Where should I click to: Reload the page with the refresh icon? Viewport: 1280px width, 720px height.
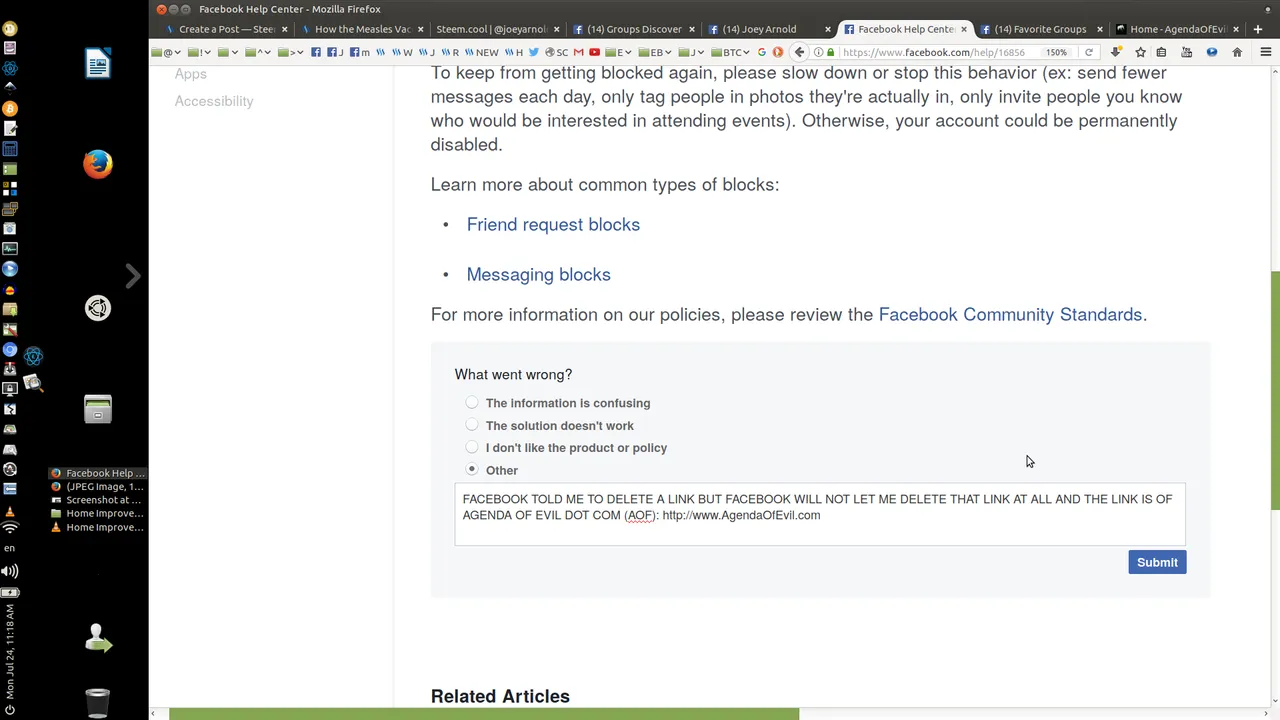[x=1089, y=52]
